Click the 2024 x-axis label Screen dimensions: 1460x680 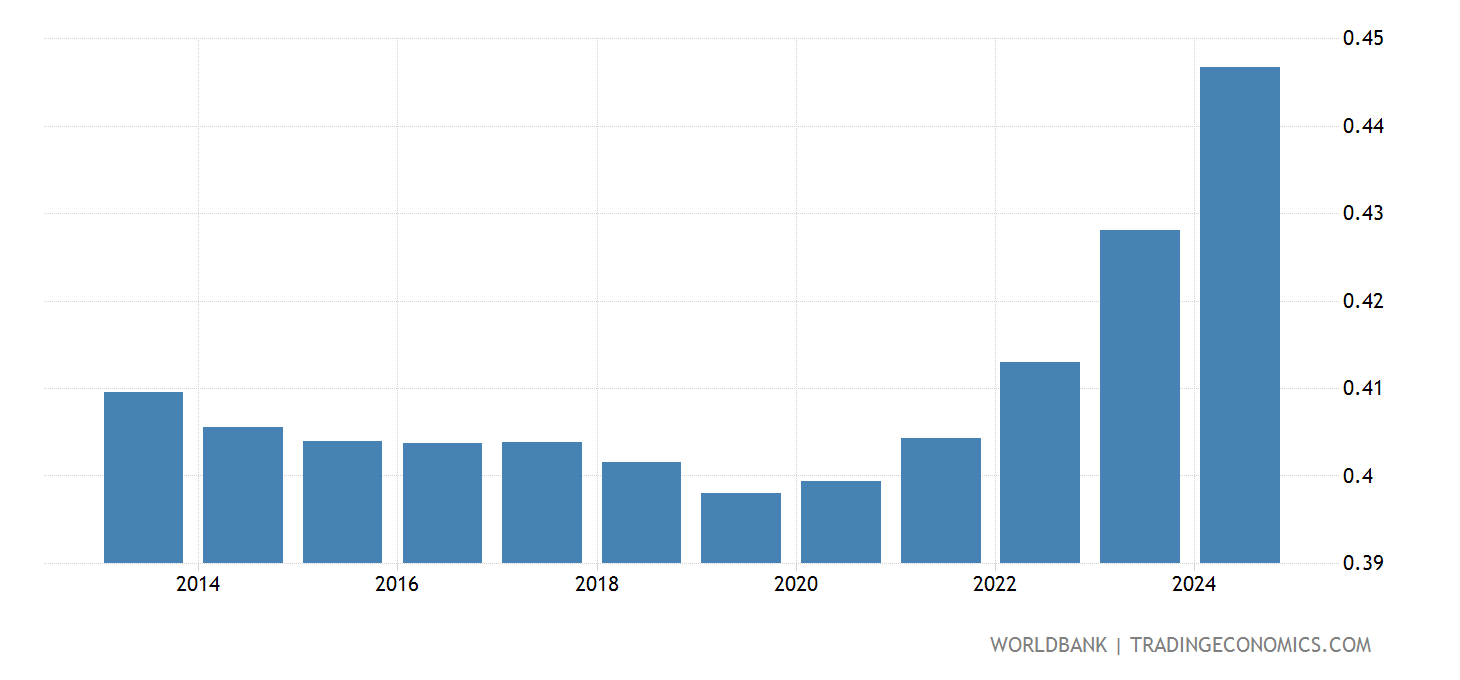[x=1194, y=585]
